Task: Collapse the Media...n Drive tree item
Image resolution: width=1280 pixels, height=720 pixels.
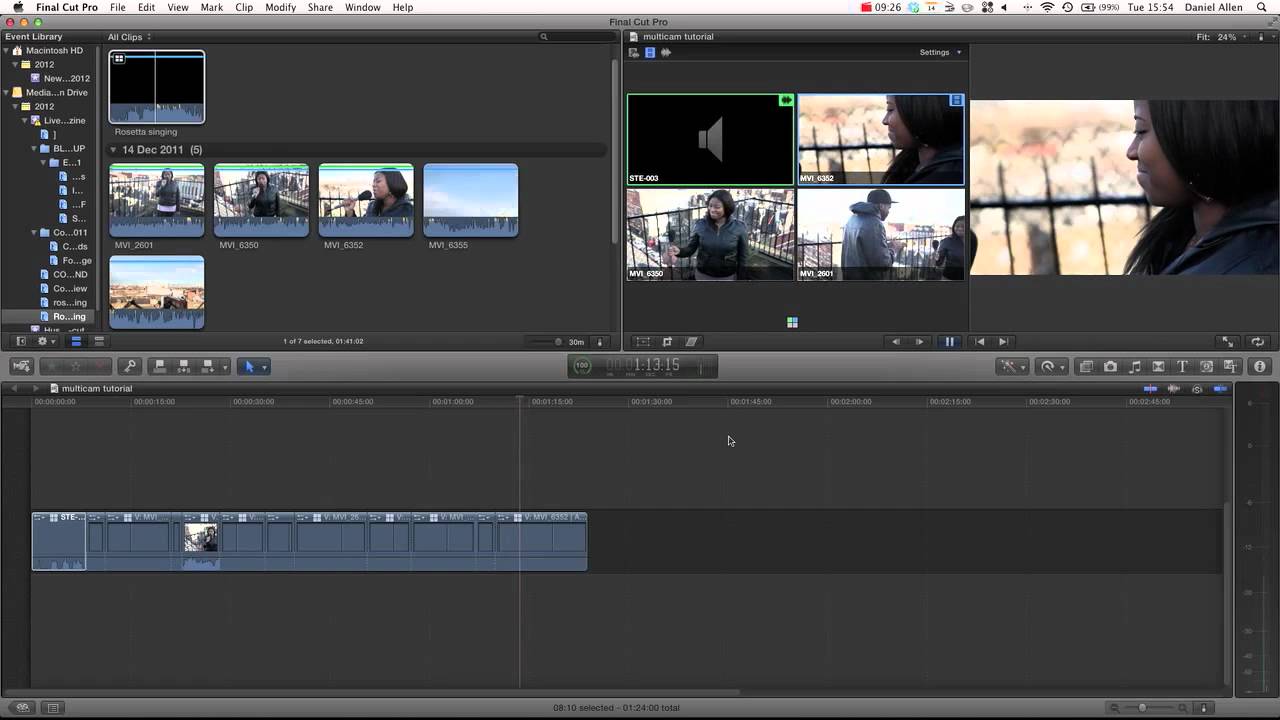Action: pyautogui.click(x=8, y=92)
